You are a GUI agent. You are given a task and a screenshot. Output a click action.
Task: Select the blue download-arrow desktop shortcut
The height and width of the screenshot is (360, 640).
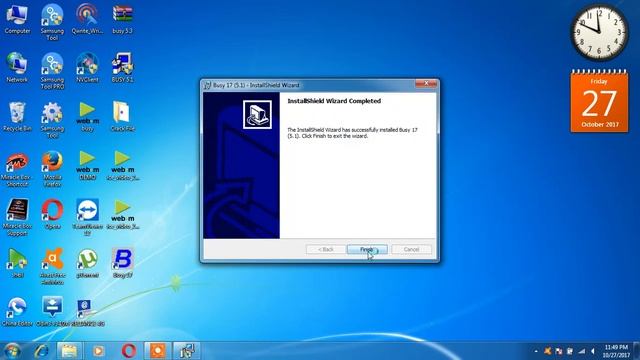[52, 312]
